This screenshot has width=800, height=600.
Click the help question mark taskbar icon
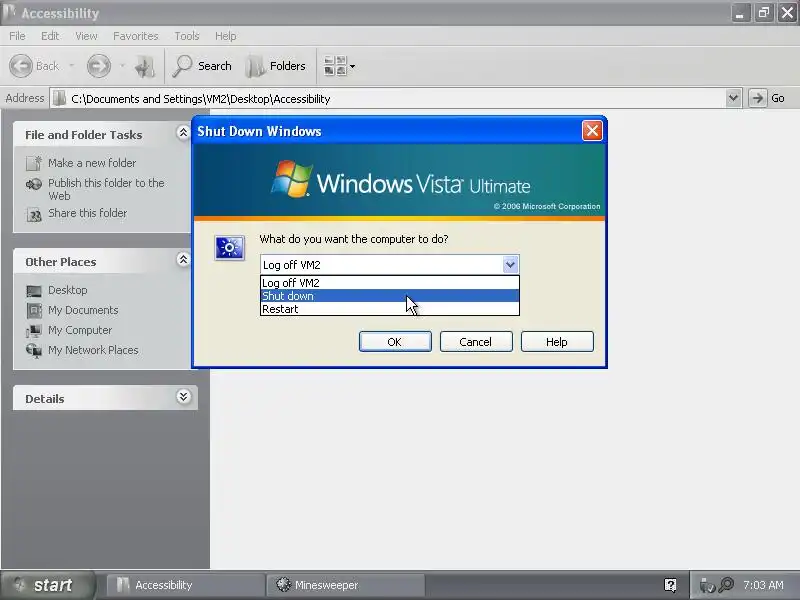(670, 585)
